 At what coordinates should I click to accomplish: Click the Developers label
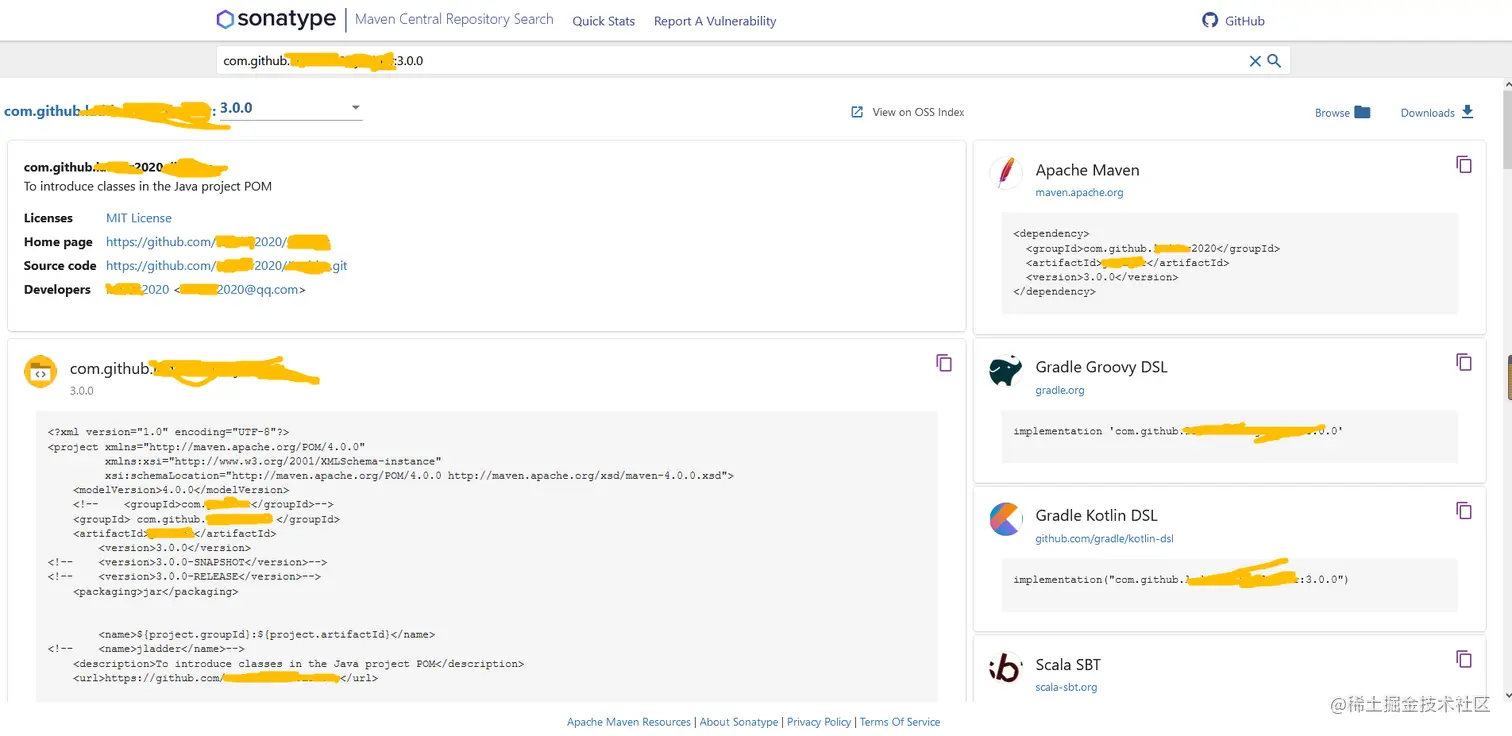click(x=57, y=290)
